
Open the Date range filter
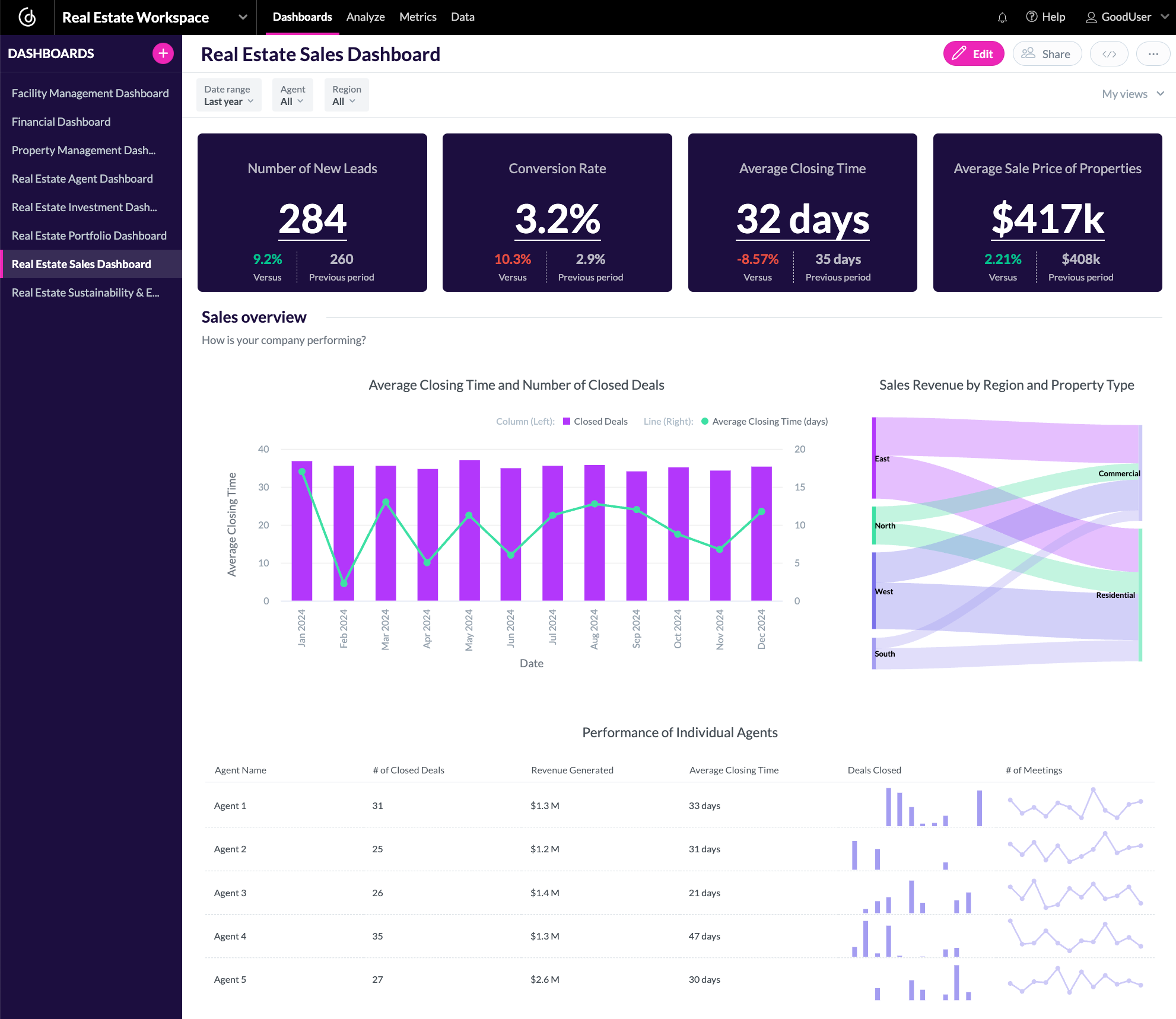pos(228,94)
